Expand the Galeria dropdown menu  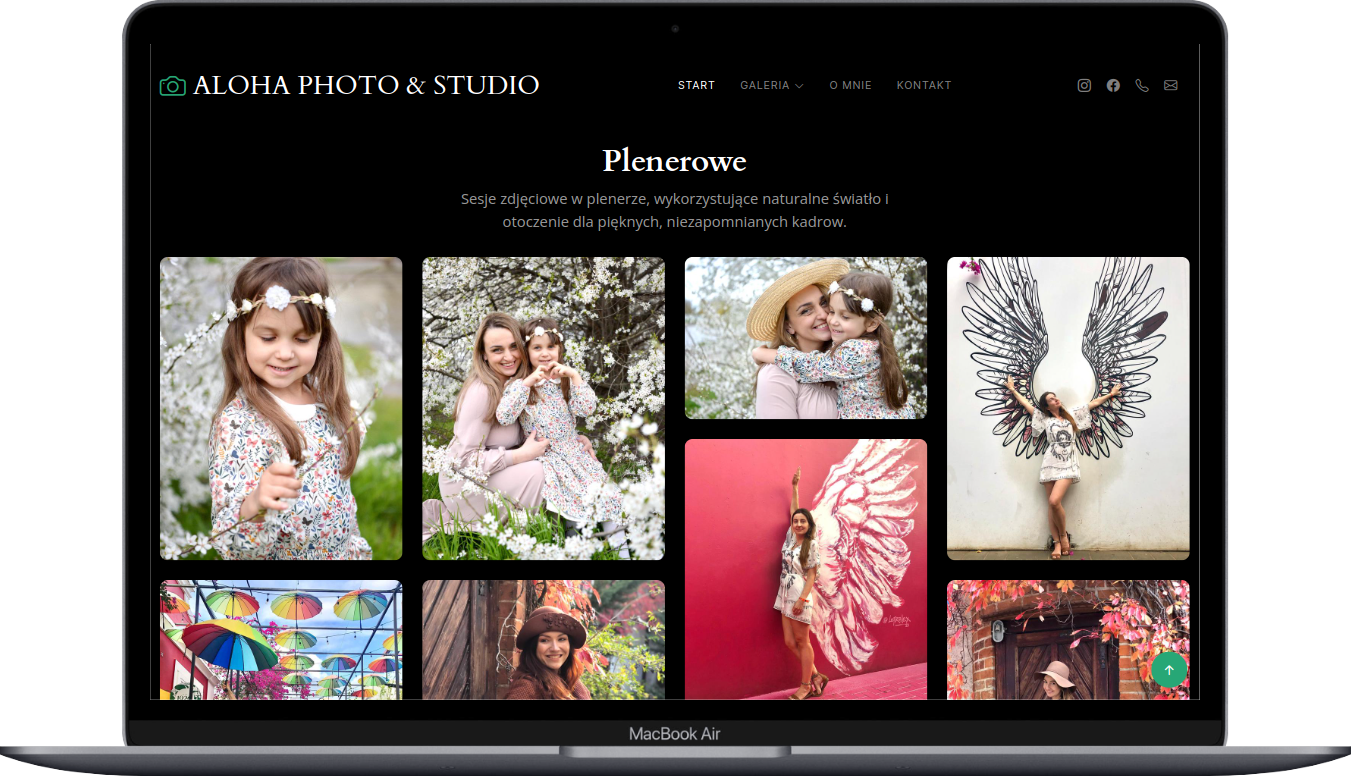tap(771, 86)
